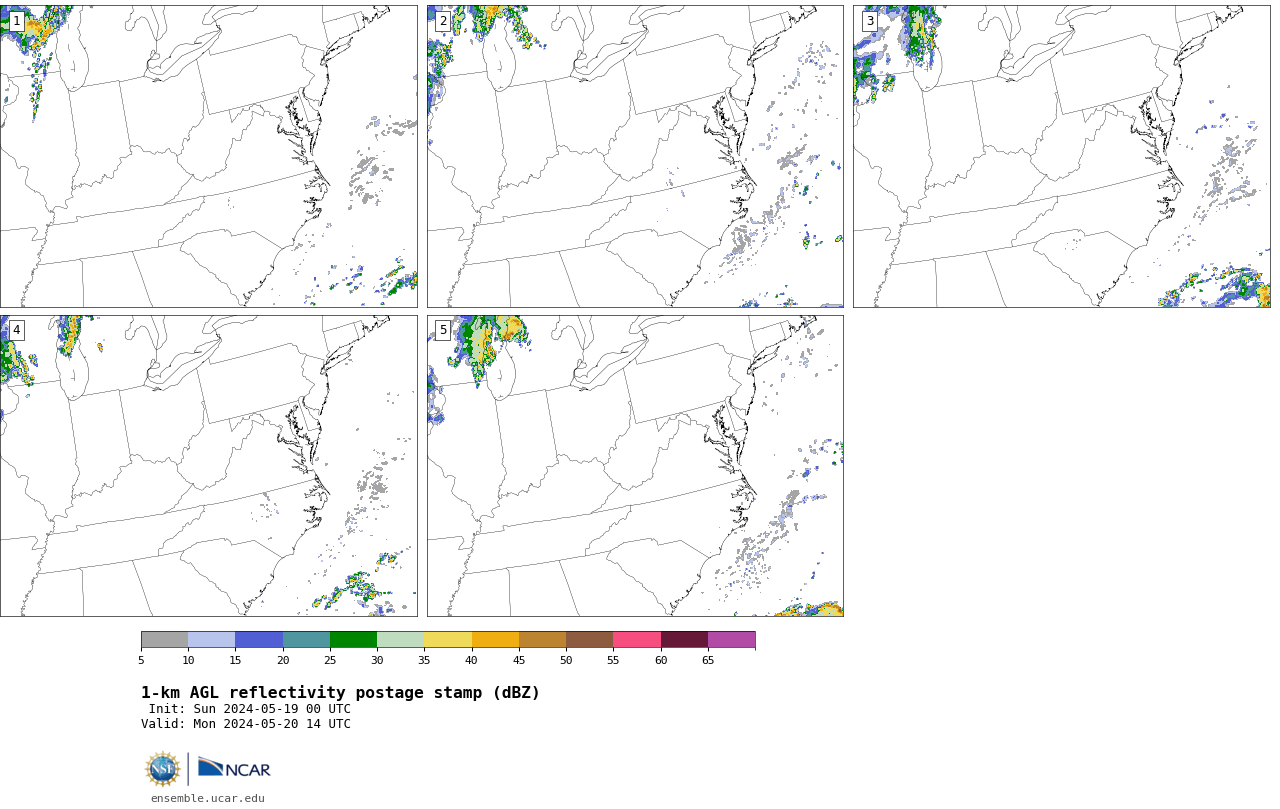Select the pale green 30-35 dBZ swatch
1280x809 pixels.
tap(400, 640)
